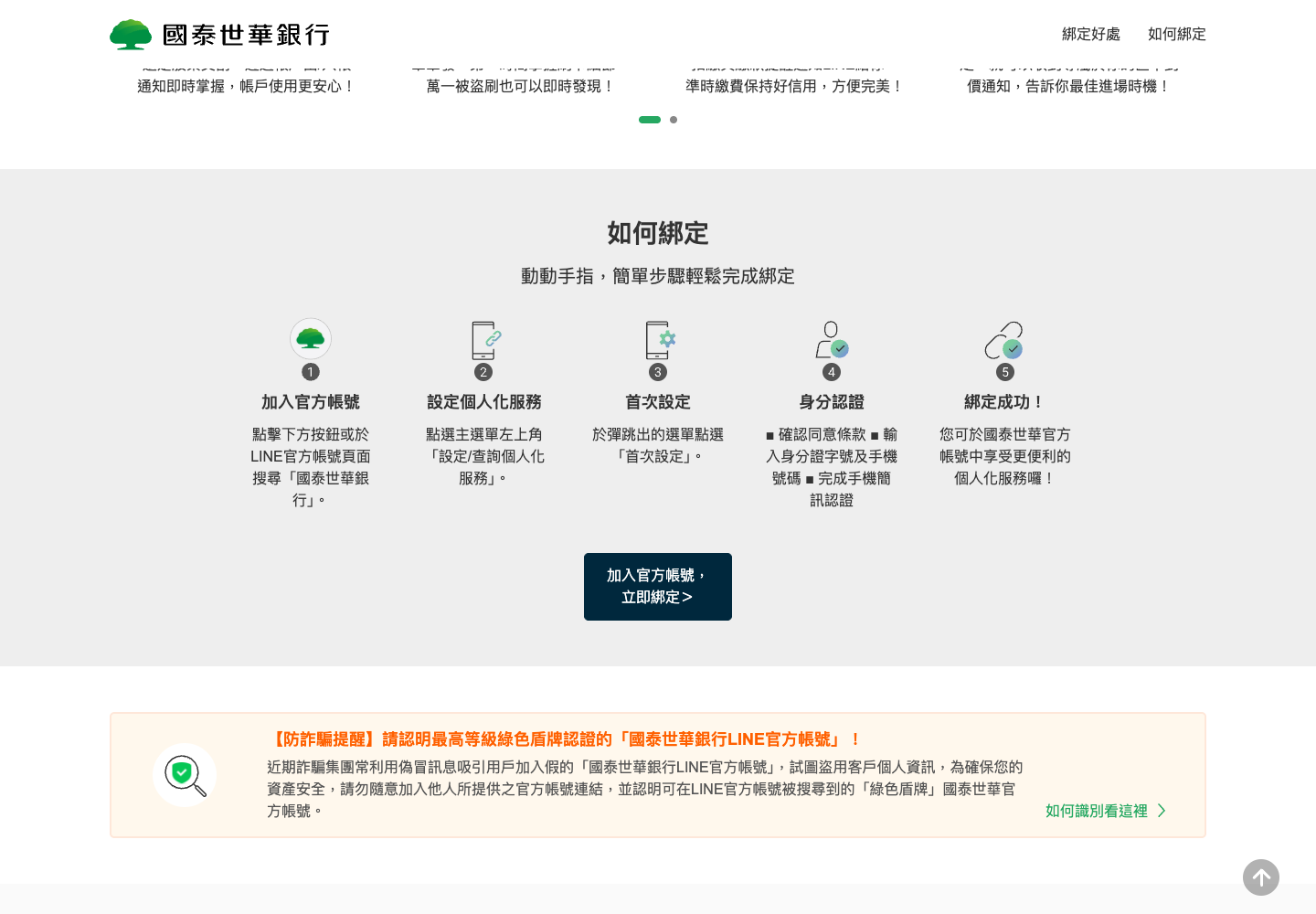The width and height of the screenshot is (1316, 914).
Task: Open the 綁定好處 navigation item
Action: pos(1091,34)
